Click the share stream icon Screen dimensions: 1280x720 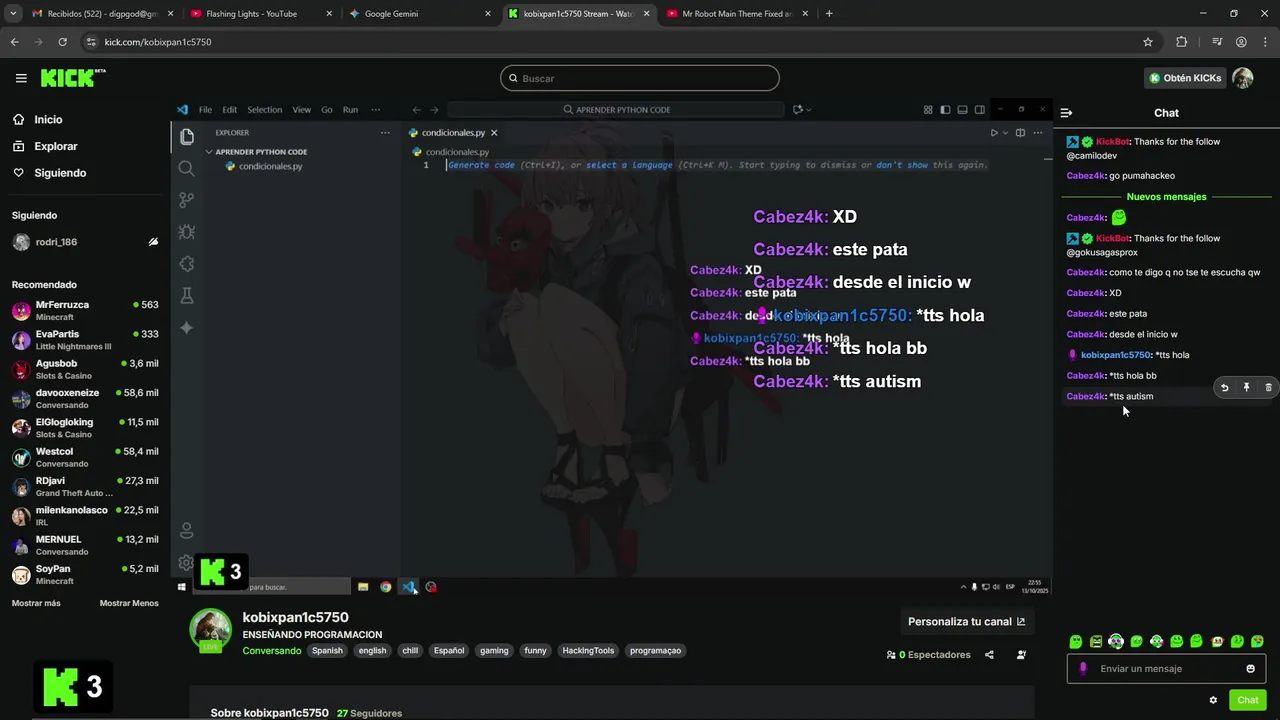point(989,655)
